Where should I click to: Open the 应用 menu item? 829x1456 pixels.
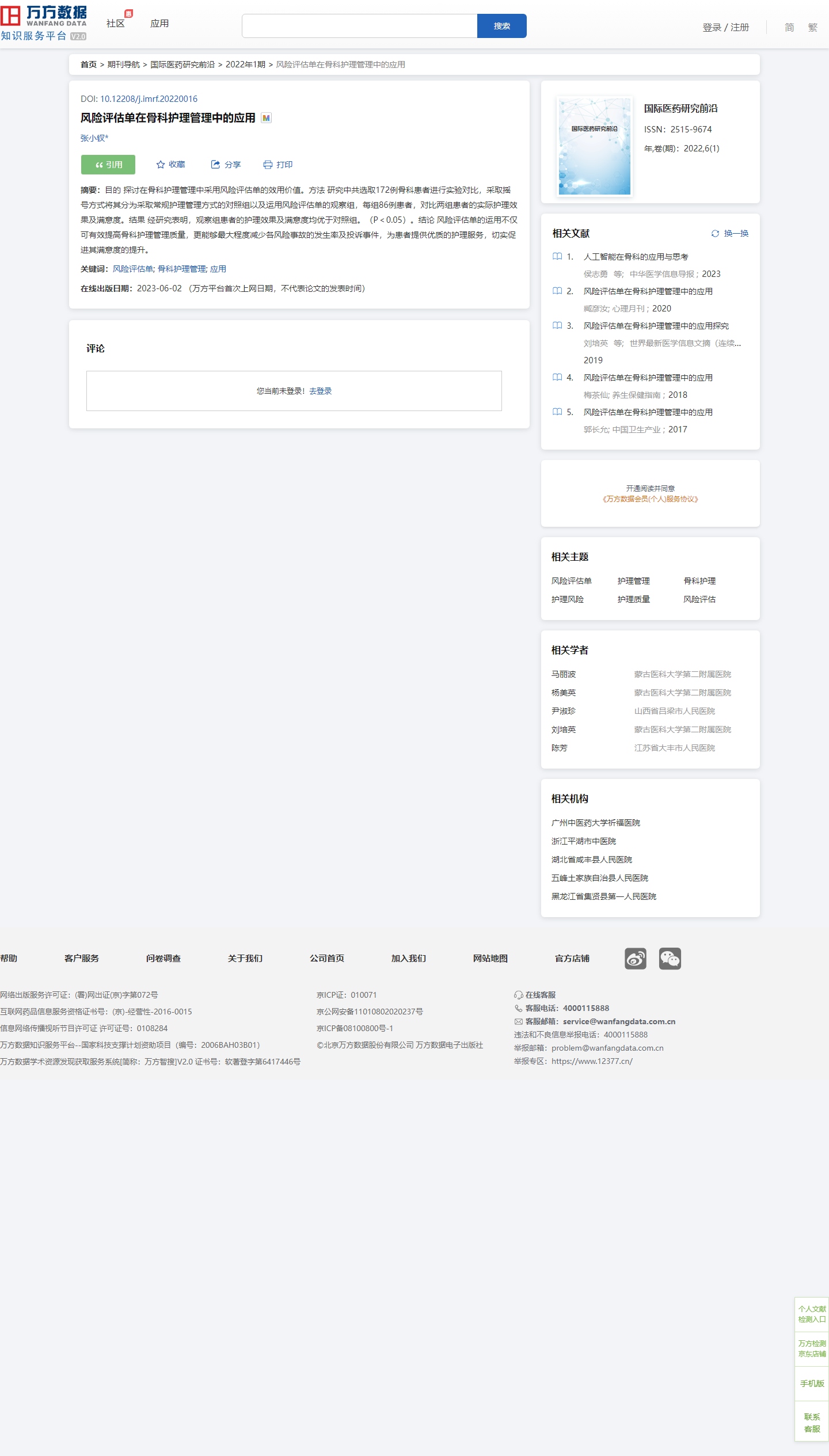(x=159, y=24)
